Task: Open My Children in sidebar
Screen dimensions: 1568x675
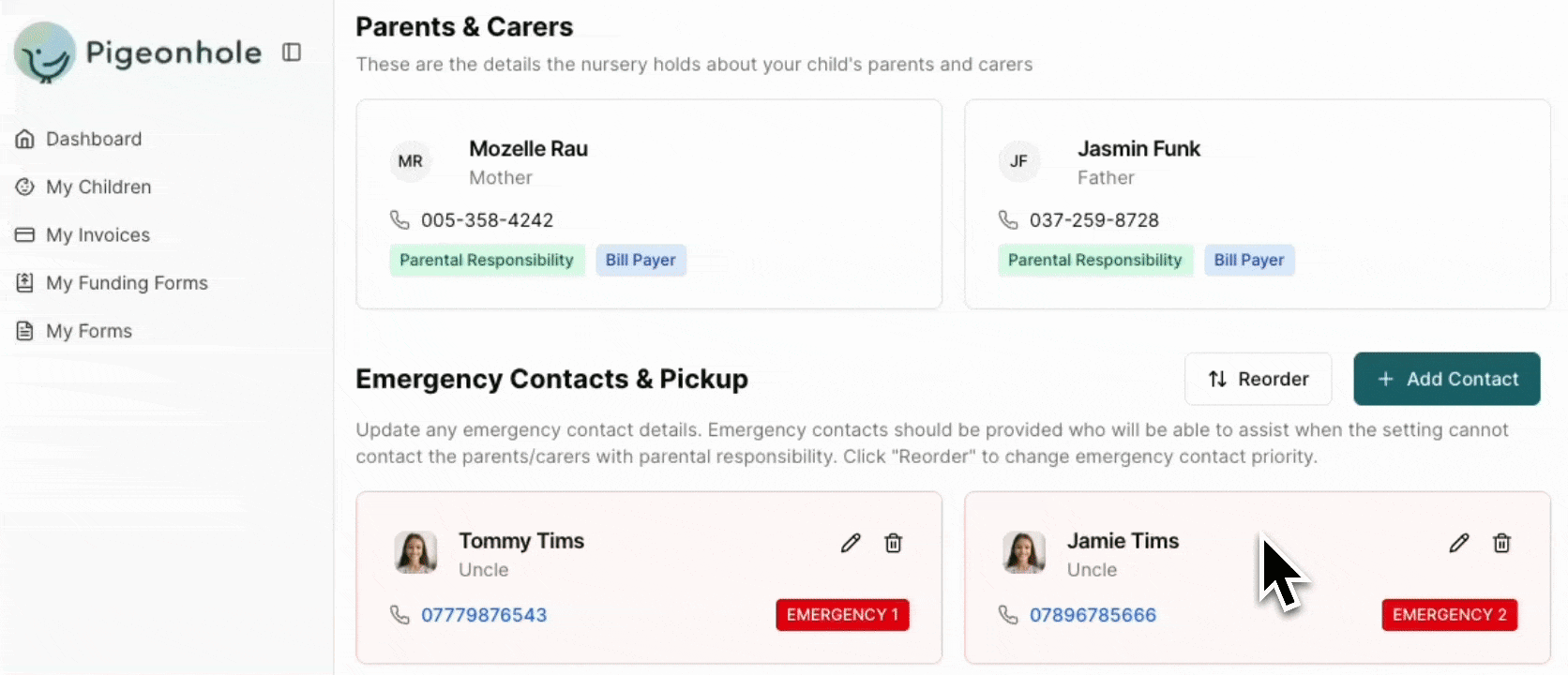Action: point(98,187)
